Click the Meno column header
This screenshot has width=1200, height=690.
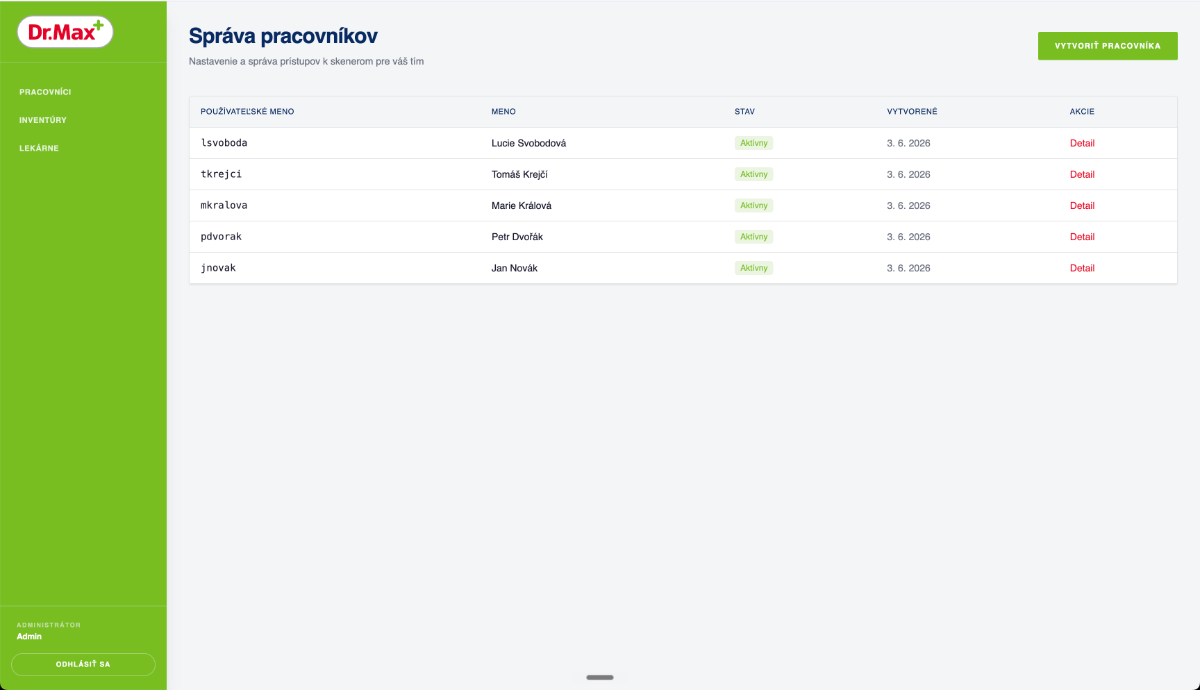point(504,112)
